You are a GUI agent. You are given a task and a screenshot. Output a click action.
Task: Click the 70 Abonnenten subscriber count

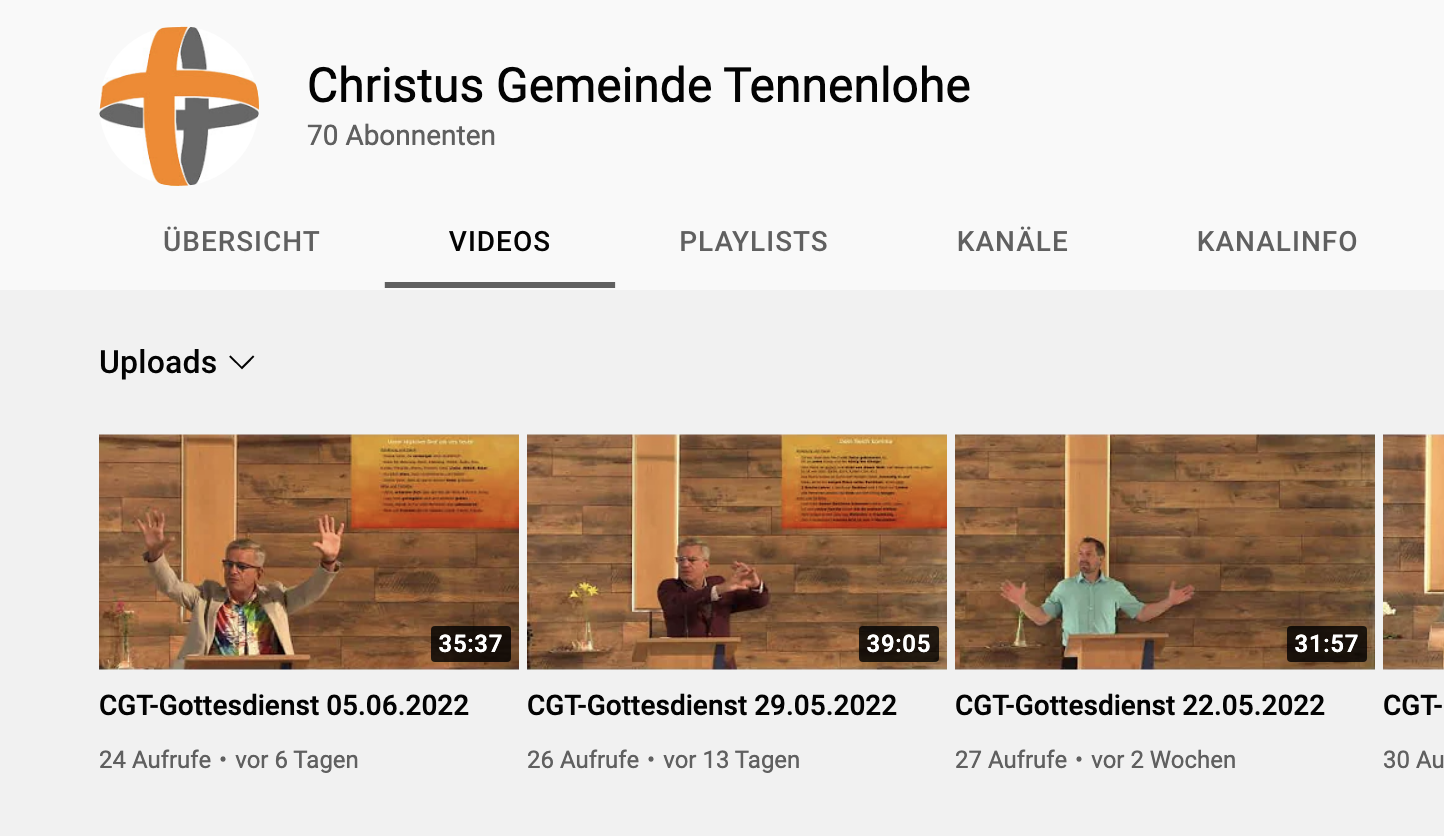[x=401, y=136]
